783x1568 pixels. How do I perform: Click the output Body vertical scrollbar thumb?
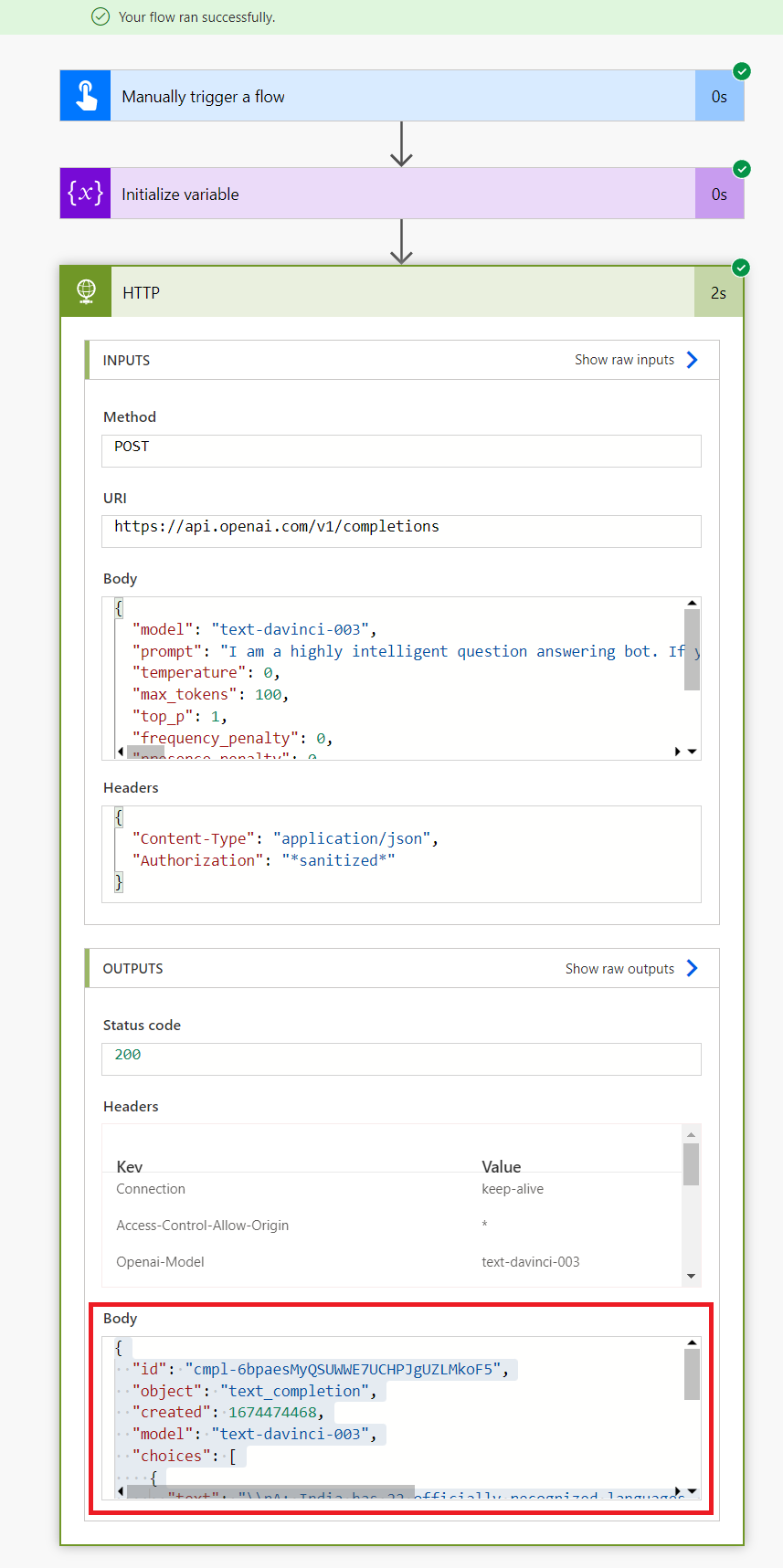(692, 1374)
